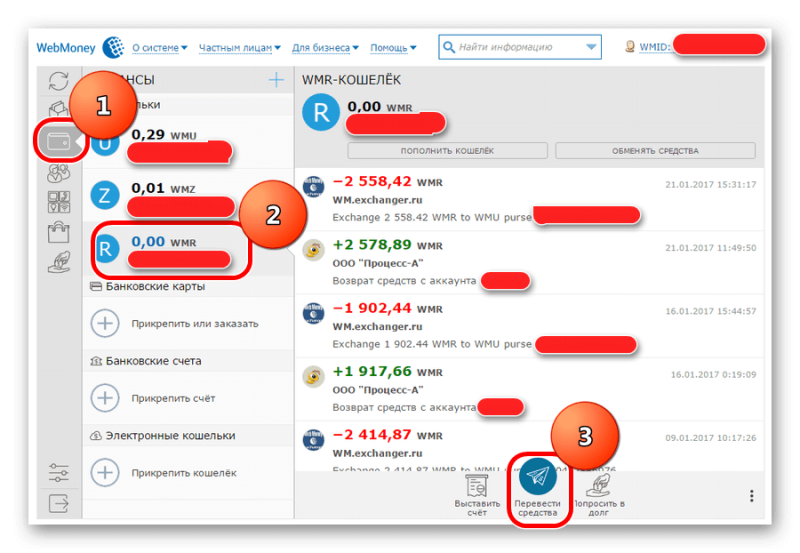Open the contacts people icon in the sidebar
This screenshot has height=553, width=800.
tap(59, 173)
